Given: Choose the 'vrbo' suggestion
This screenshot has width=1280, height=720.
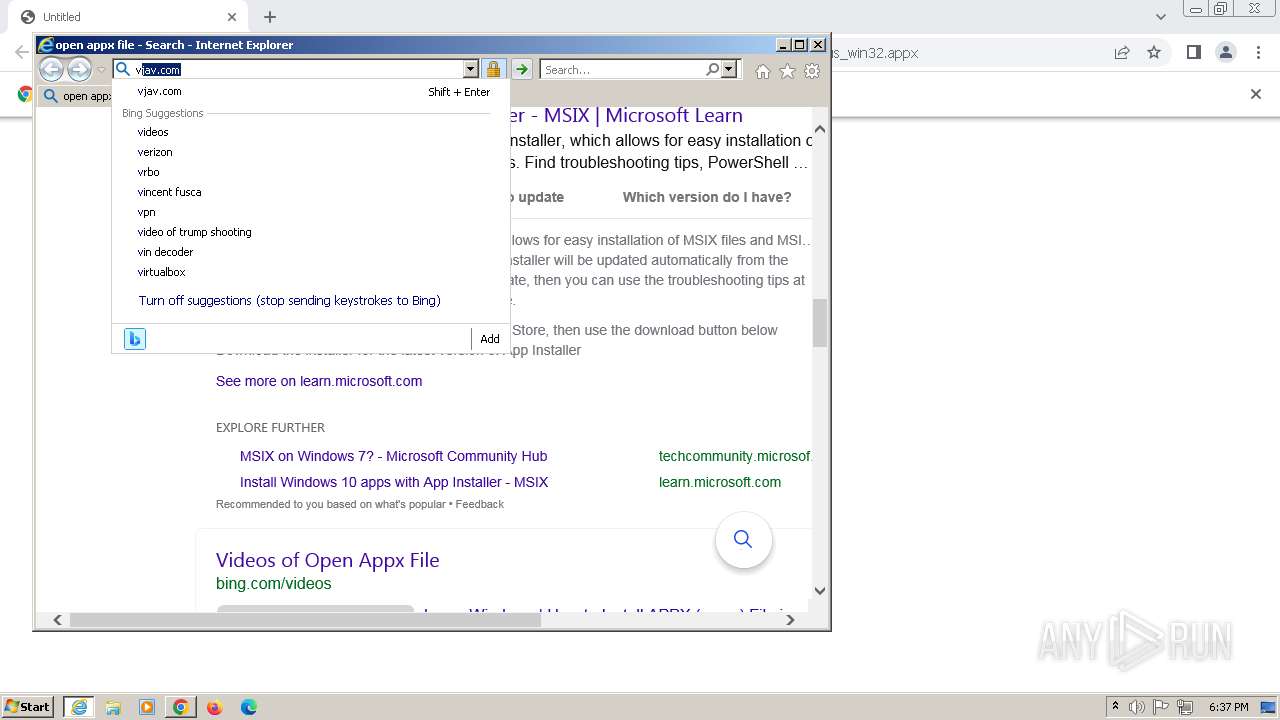Looking at the screenshot, I should 148,172.
